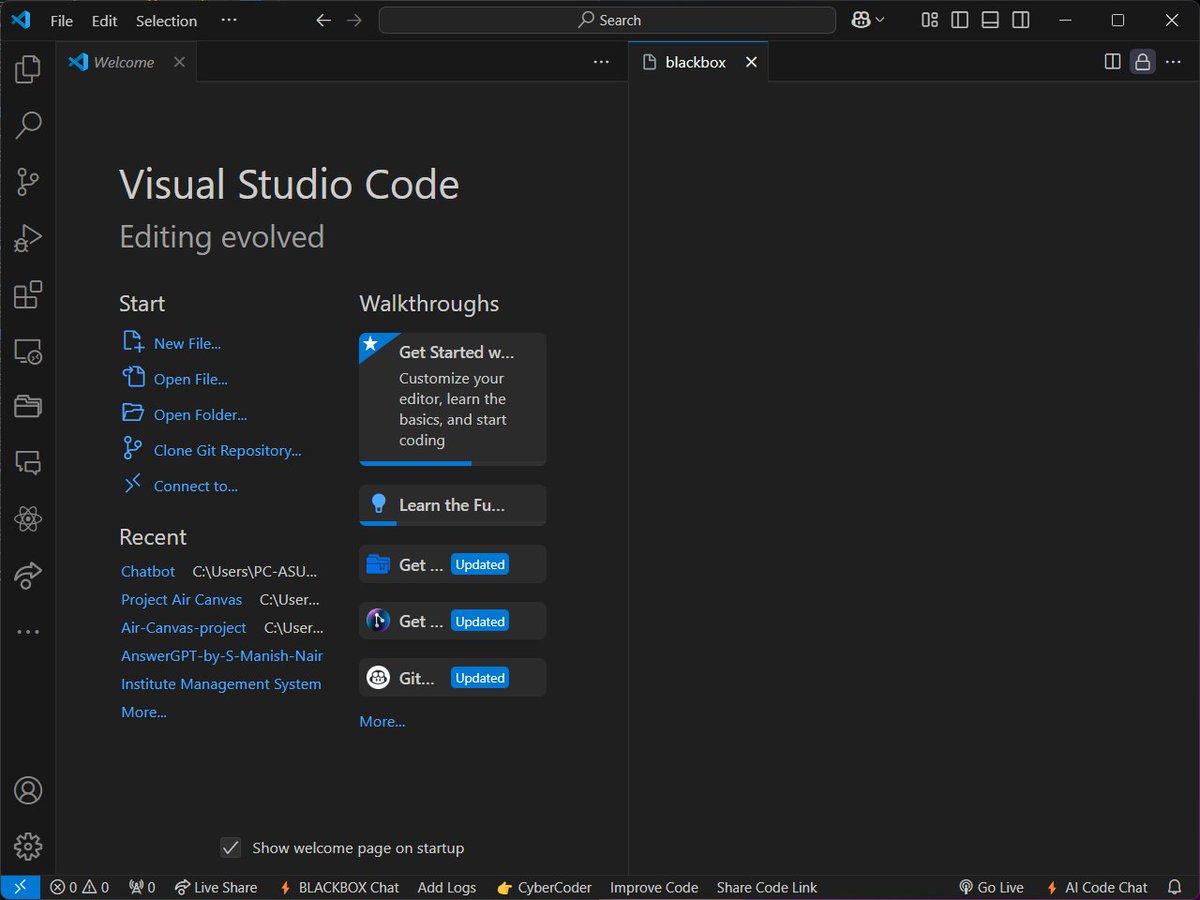The image size is (1200, 900).
Task: Toggle Show welcome page on startup checkbox
Action: [231, 848]
